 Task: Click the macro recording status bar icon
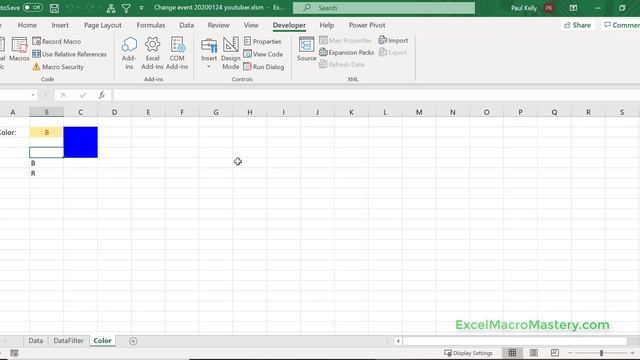tap(14, 353)
